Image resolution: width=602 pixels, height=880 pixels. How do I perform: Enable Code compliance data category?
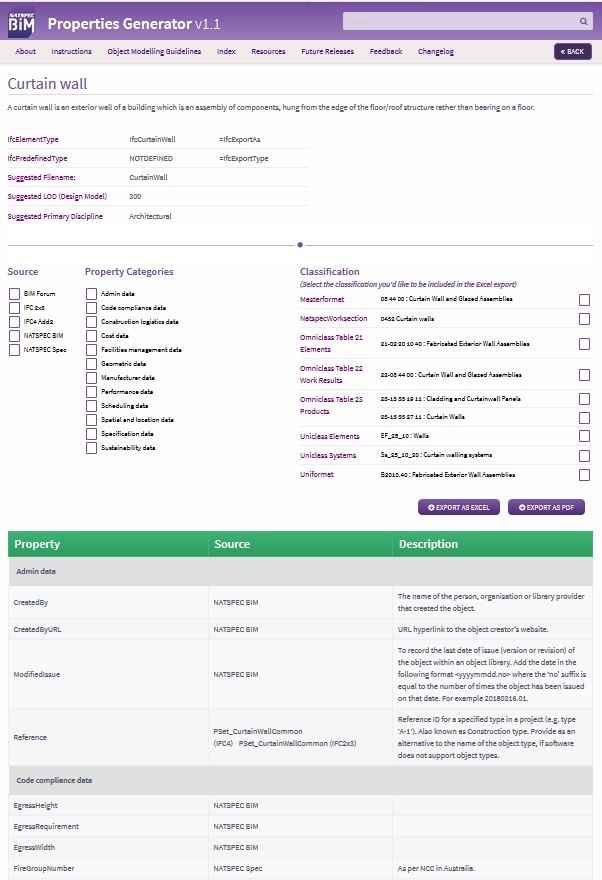pos(91,308)
